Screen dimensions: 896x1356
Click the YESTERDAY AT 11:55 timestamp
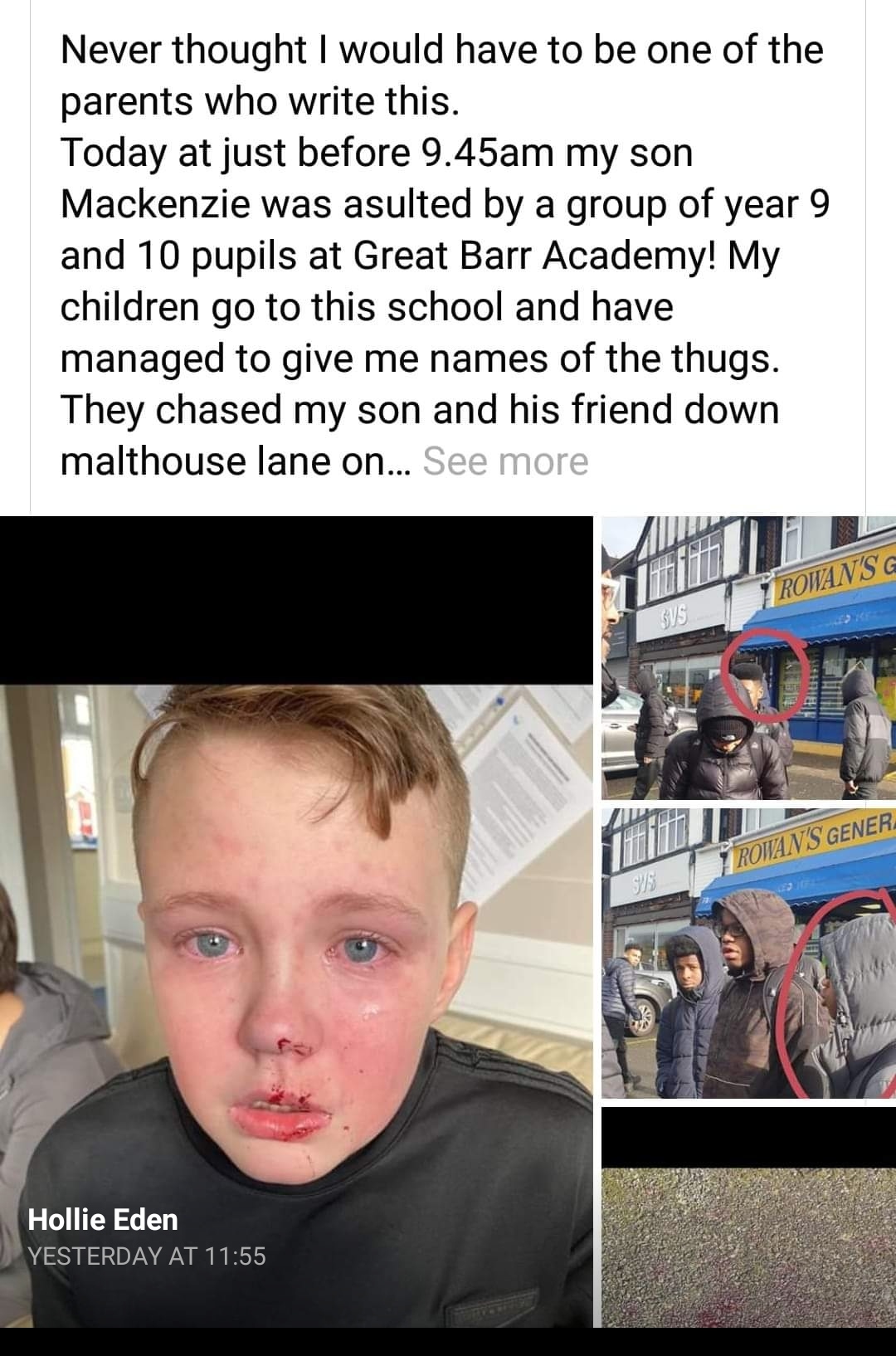click(147, 1256)
